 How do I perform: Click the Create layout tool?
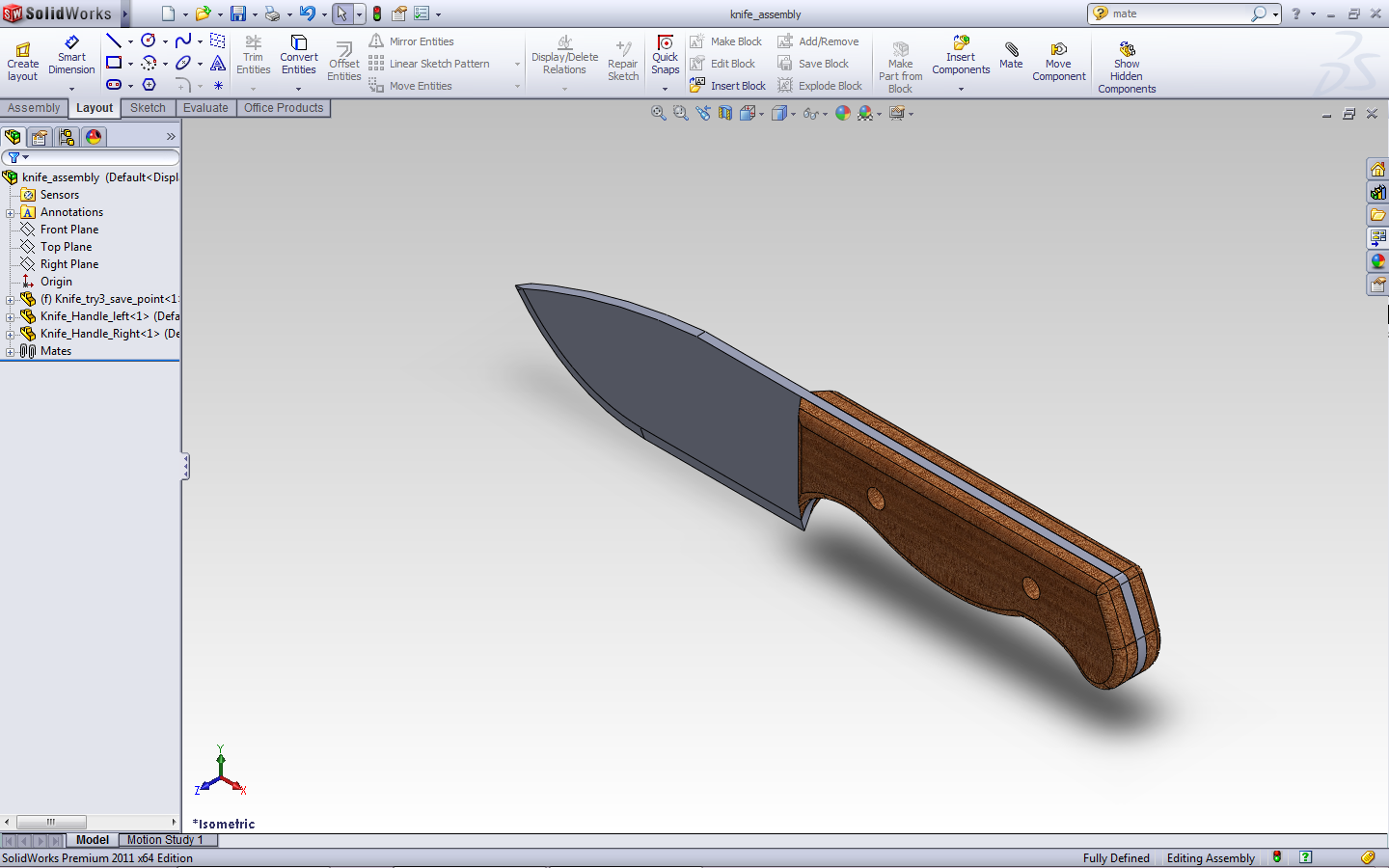pyautogui.click(x=23, y=62)
